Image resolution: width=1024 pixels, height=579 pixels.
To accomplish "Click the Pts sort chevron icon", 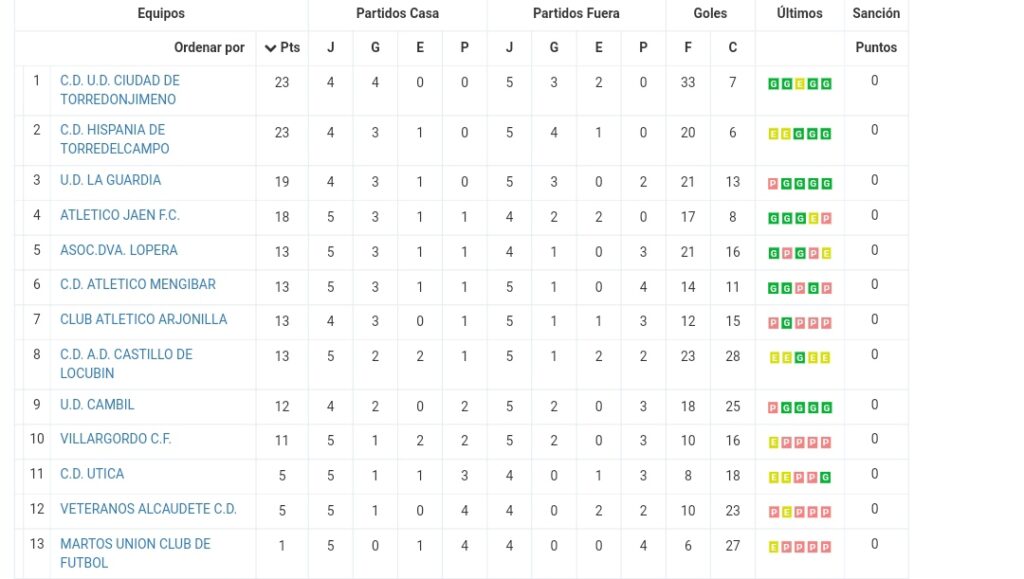I will click(270, 48).
